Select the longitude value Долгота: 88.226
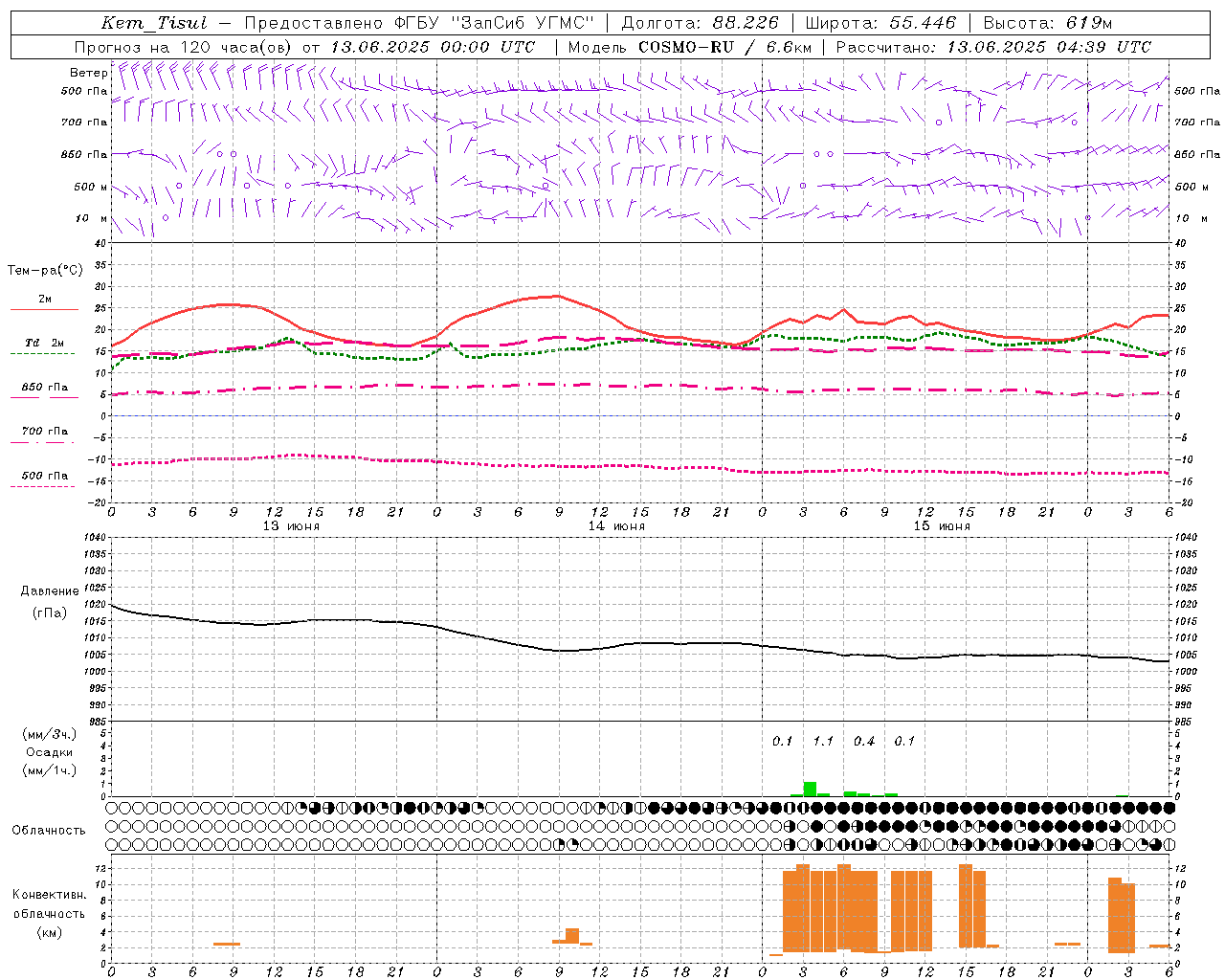The width and height of the screenshot is (1225, 980). click(x=700, y=23)
